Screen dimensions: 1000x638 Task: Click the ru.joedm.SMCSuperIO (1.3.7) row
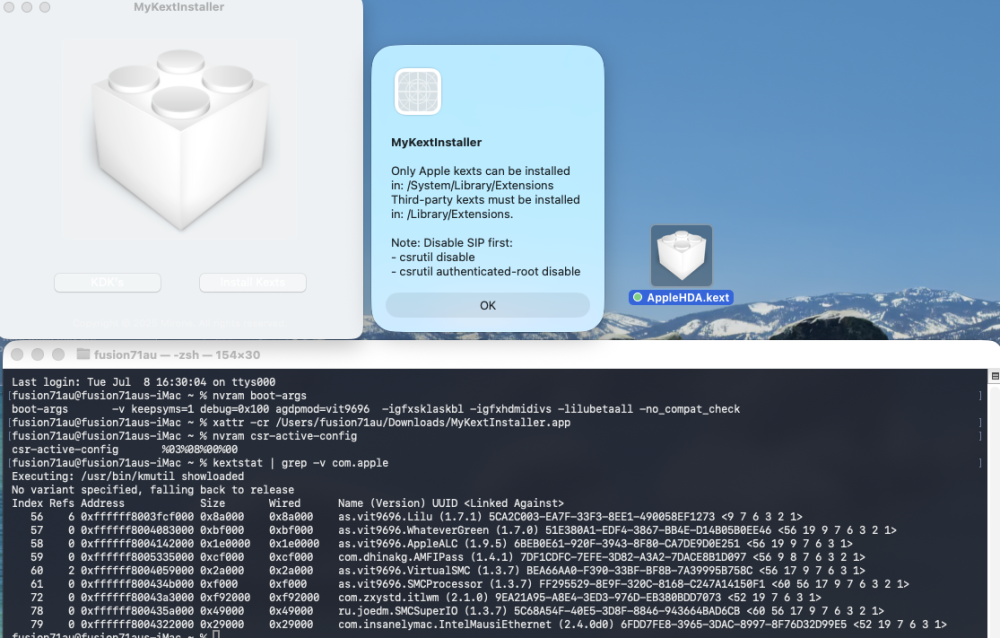tap(457, 610)
